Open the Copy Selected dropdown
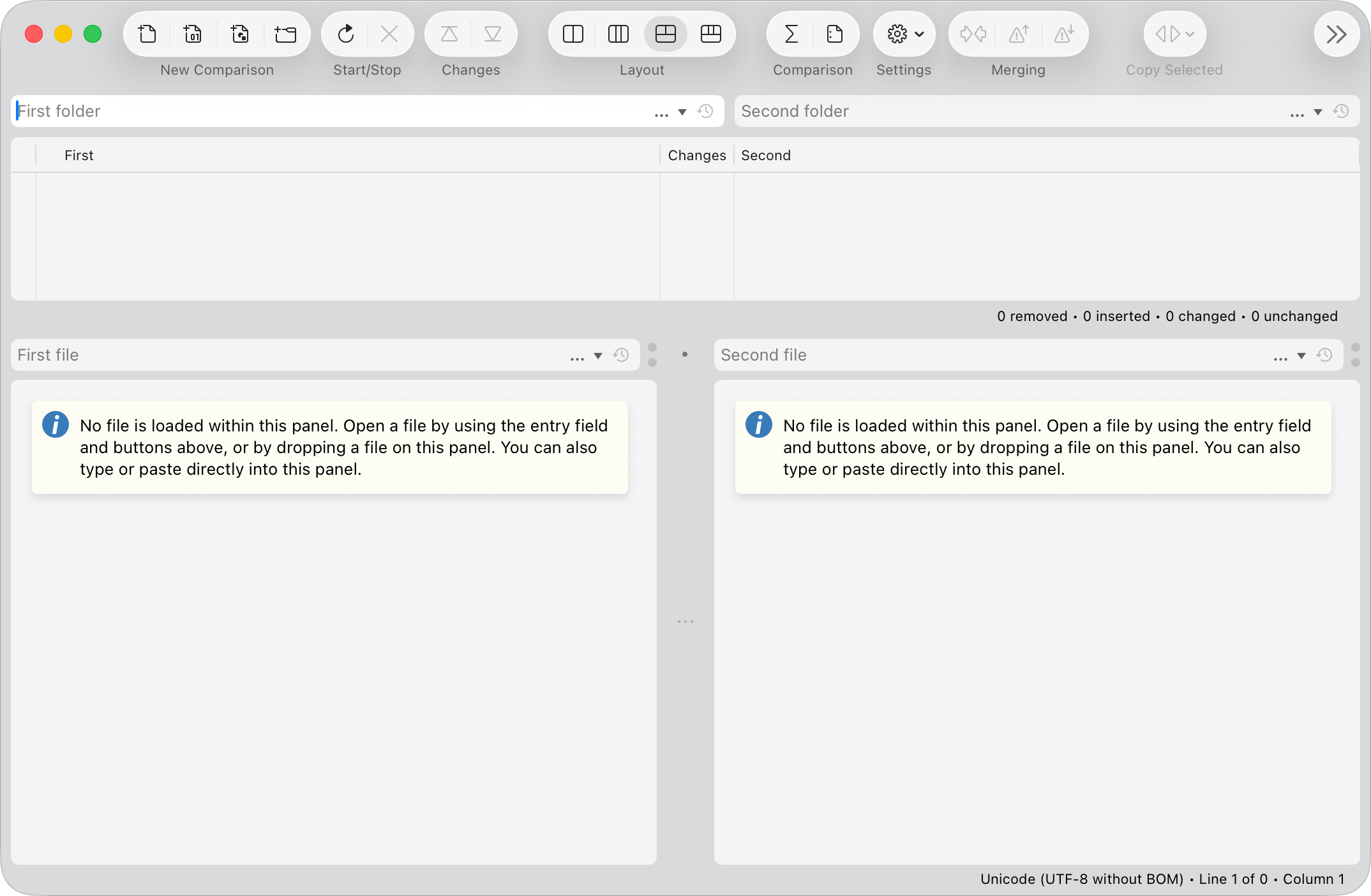The height and width of the screenshot is (896, 1371). tap(1174, 34)
